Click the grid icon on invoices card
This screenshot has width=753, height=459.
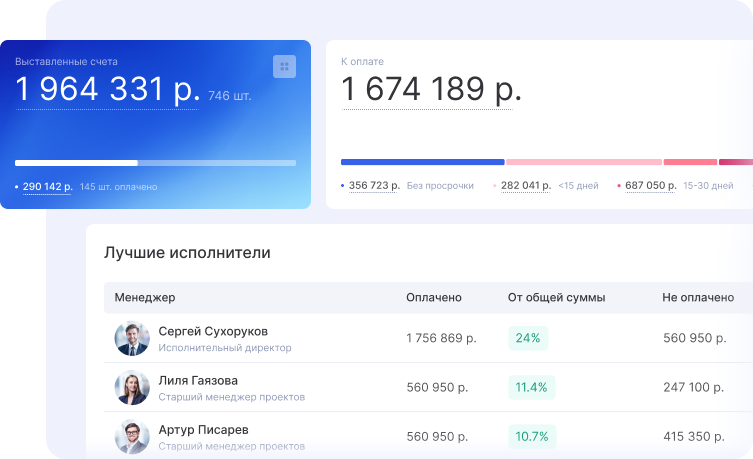click(x=284, y=66)
